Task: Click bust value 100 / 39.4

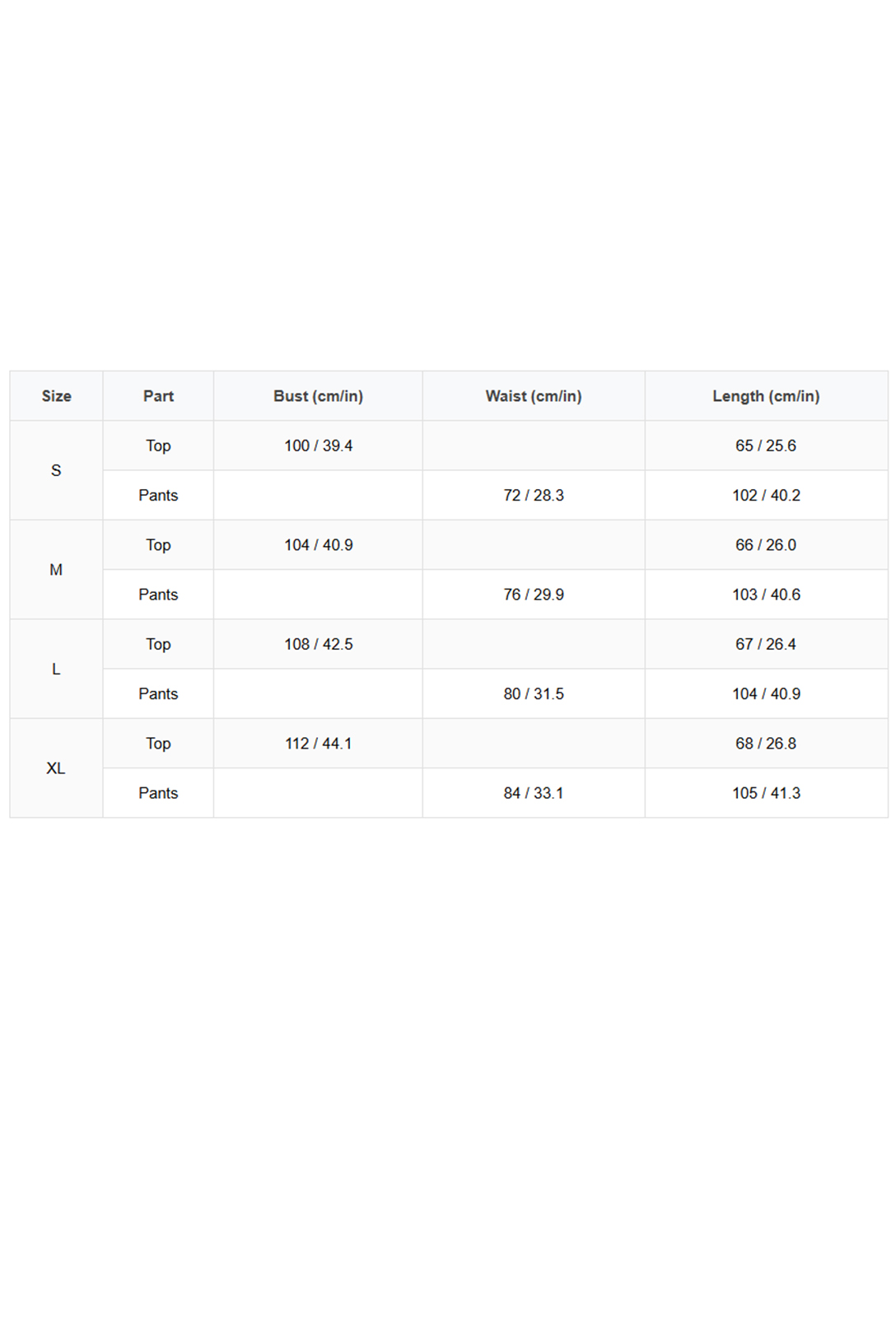Action: [x=318, y=446]
